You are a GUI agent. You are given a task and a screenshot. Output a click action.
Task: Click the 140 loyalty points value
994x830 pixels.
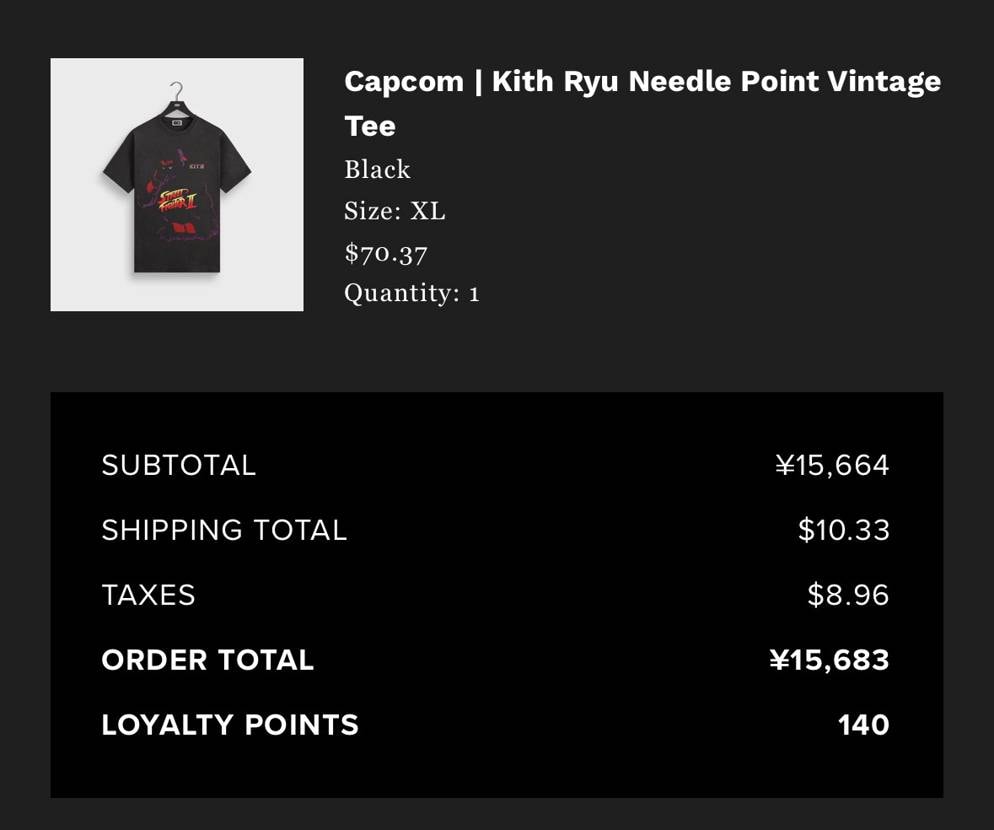[863, 725]
